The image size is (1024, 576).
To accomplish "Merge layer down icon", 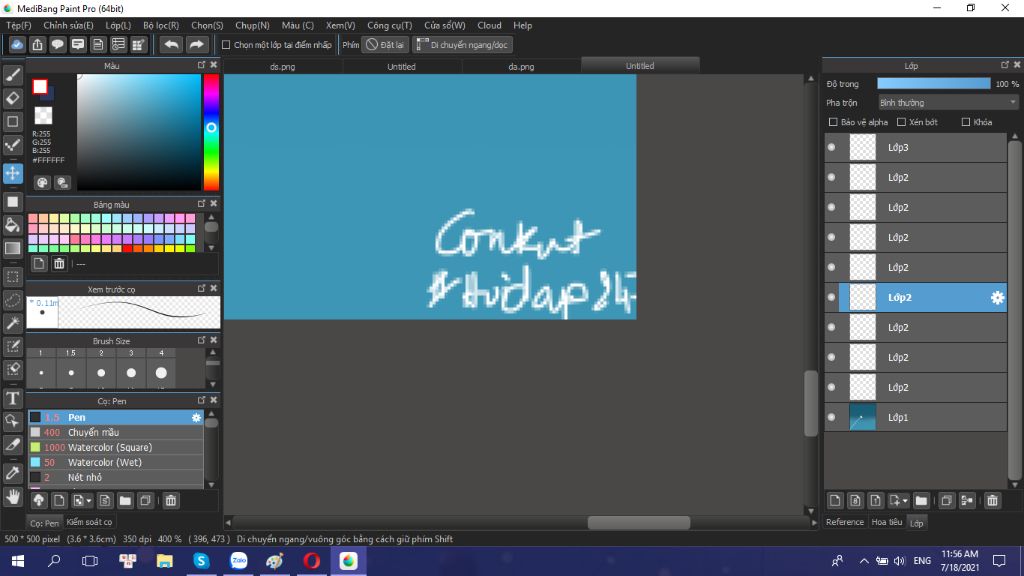I will [x=967, y=501].
